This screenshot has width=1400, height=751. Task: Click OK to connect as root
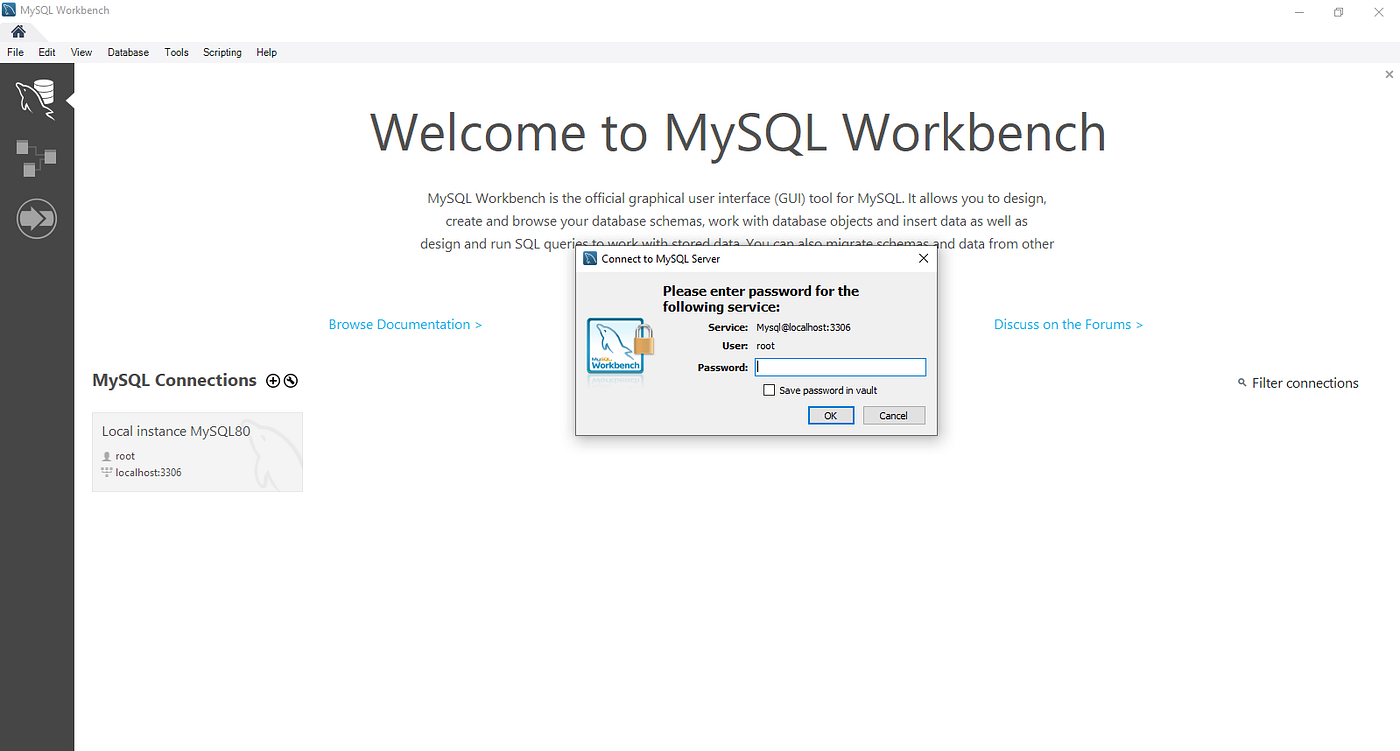(x=831, y=415)
